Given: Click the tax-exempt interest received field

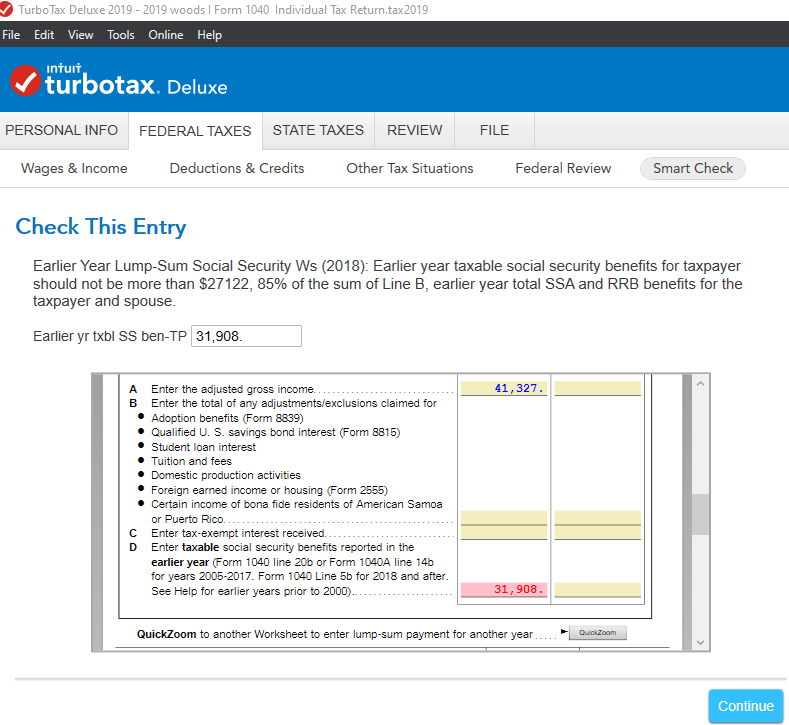Looking at the screenshot, I should click(x=504, y=532).
